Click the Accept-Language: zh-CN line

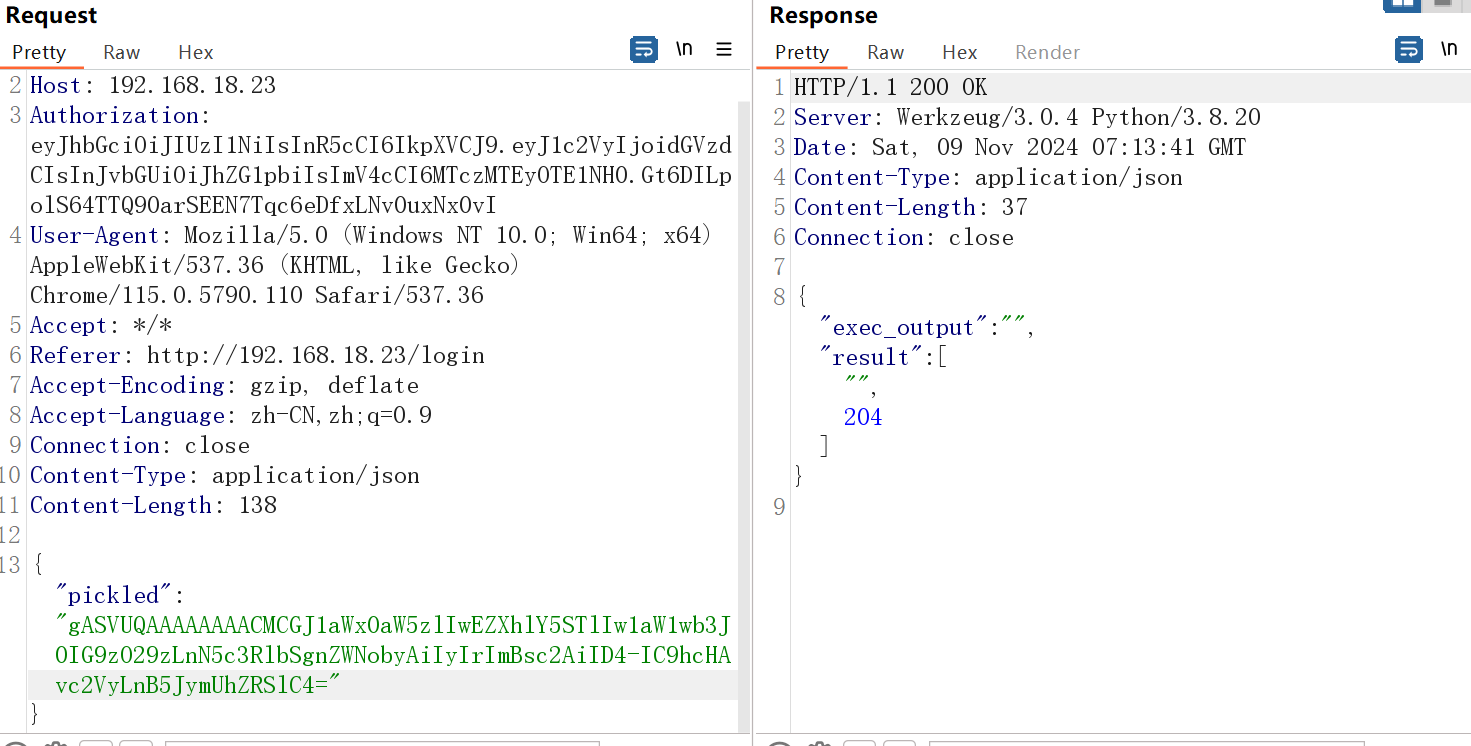click(x=231, y=415)
